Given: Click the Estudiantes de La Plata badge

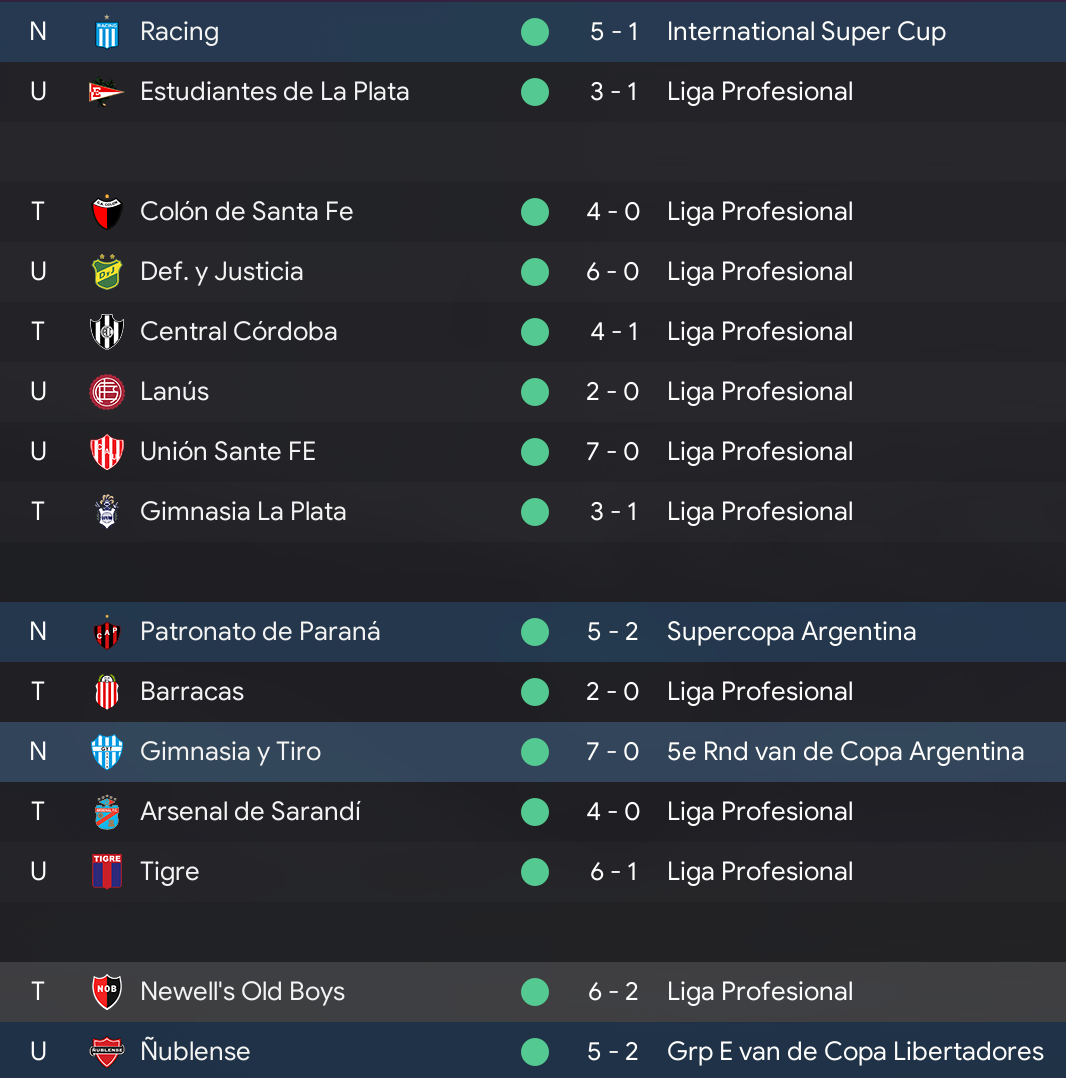Looking at the screenshot, I should (107, 91).
